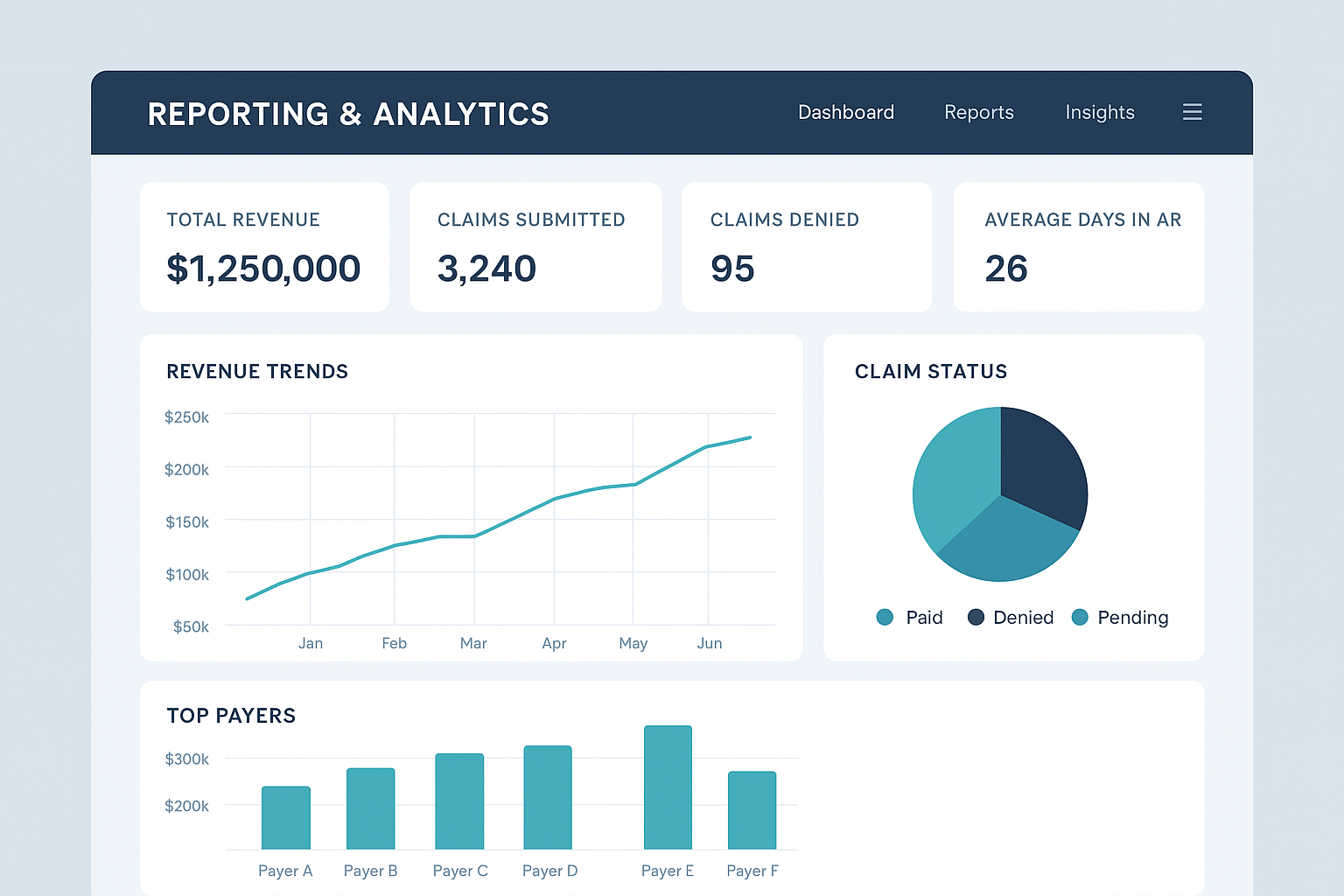Select the Payer E bar
Screen dimensions: 1344x896
click(x=667, y=787)
